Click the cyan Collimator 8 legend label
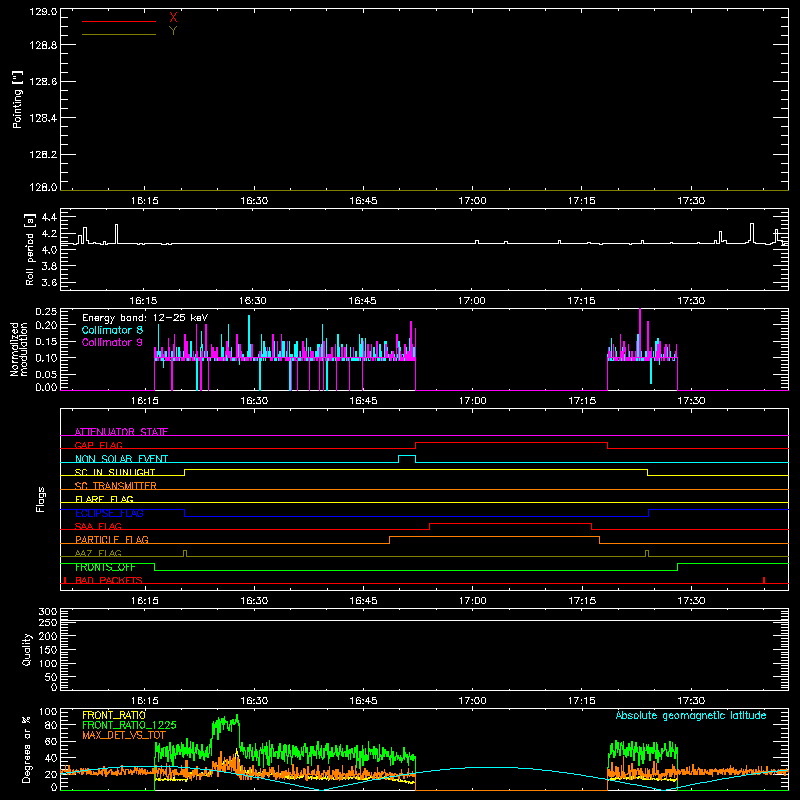This screenshot has height=800, width=800. point(112,330)
